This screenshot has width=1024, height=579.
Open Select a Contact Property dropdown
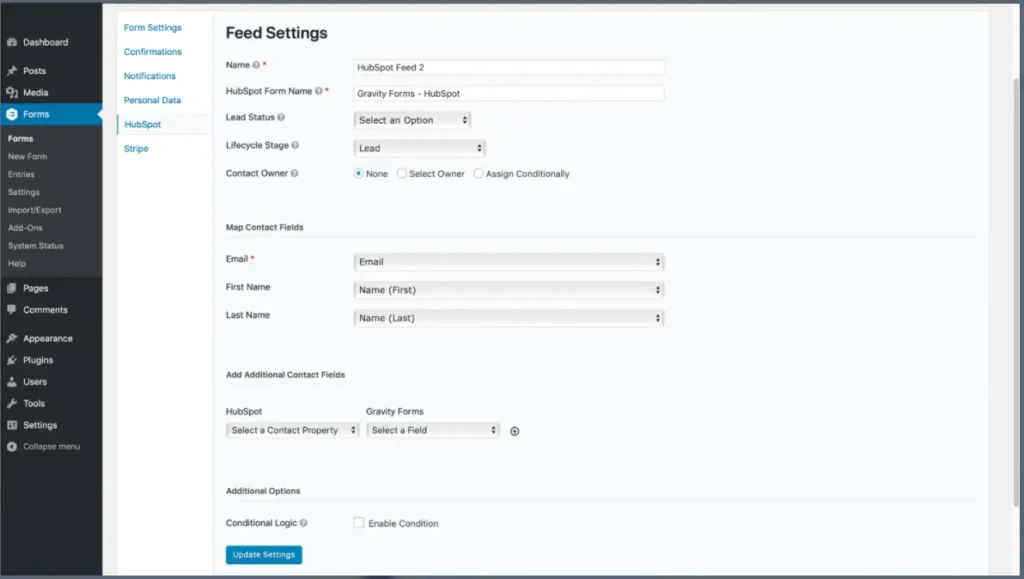(293, 430)
